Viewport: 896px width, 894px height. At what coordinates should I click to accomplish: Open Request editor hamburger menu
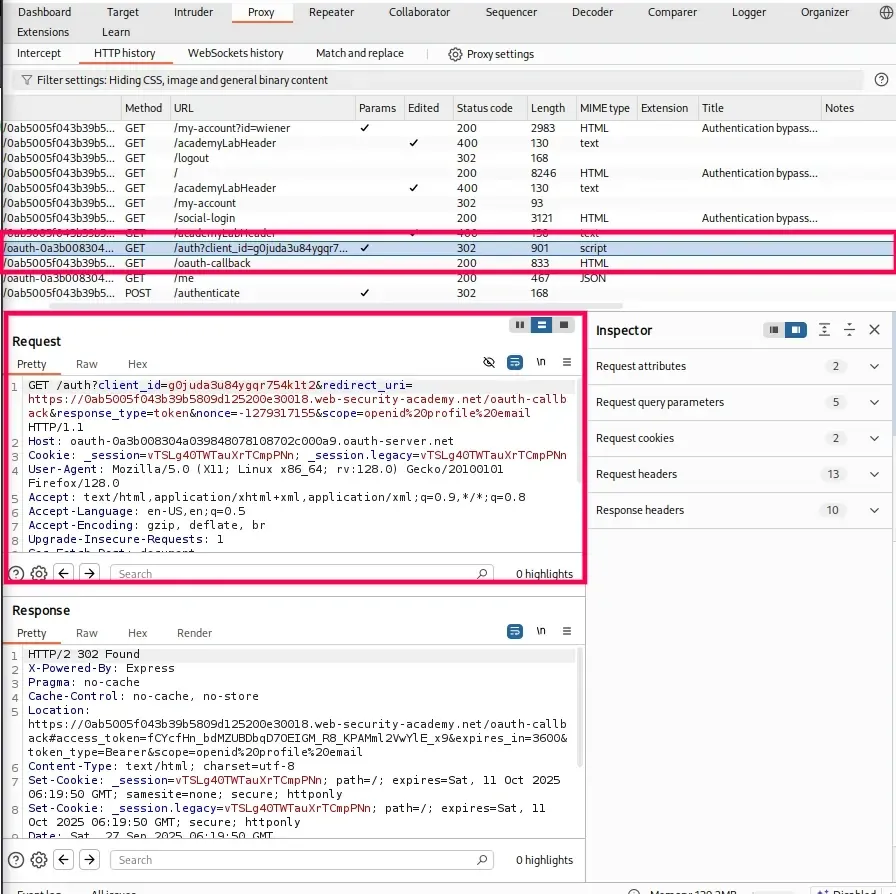click(567, 362)
